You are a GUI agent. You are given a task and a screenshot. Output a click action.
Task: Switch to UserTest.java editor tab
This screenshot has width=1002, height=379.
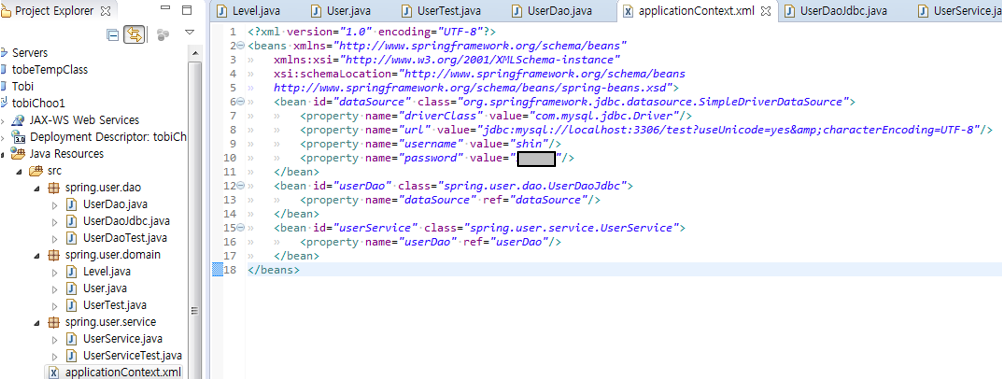[x=442, y=11]
